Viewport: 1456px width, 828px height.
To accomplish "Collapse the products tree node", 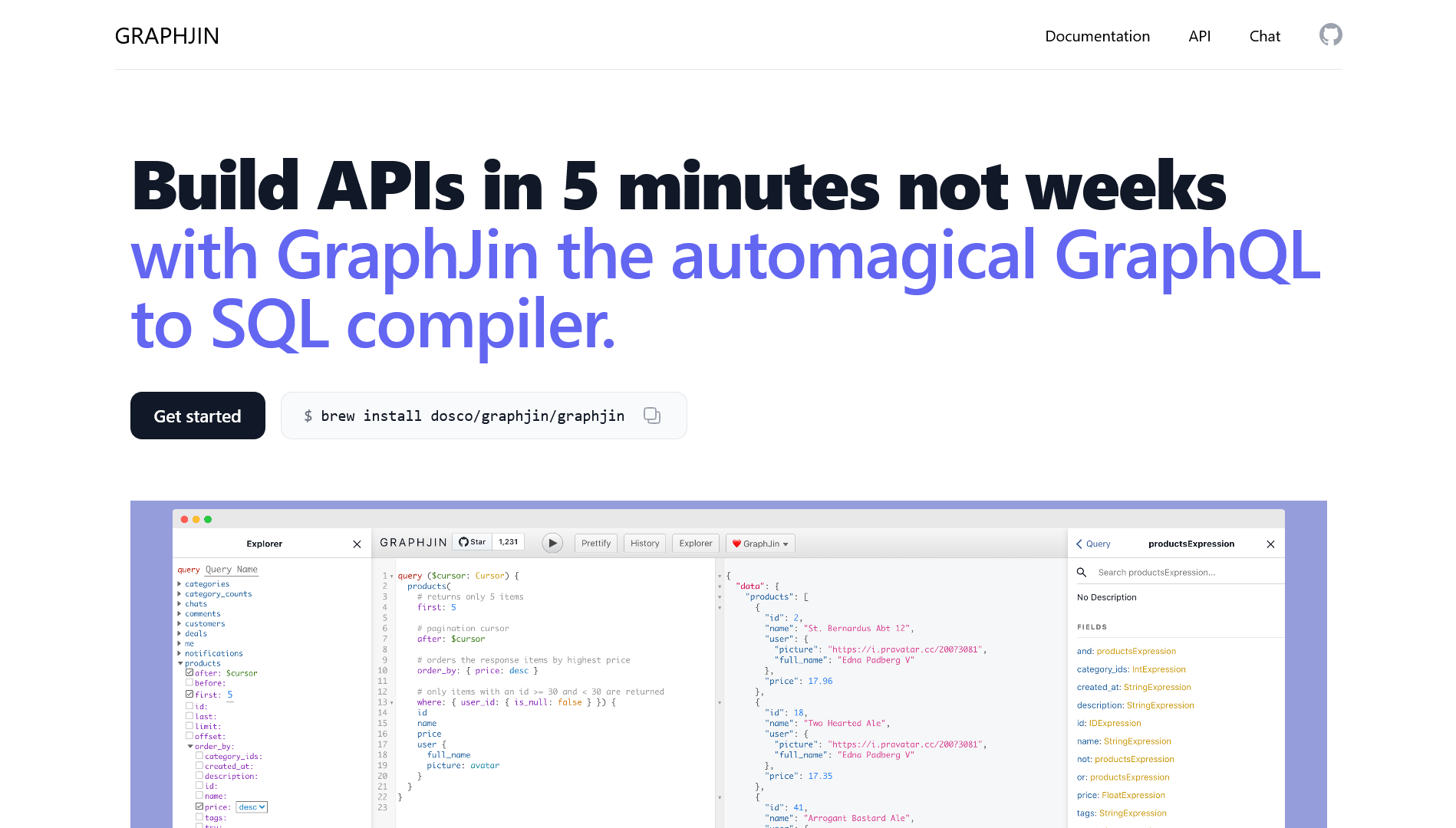I will [x=180, y=664].
